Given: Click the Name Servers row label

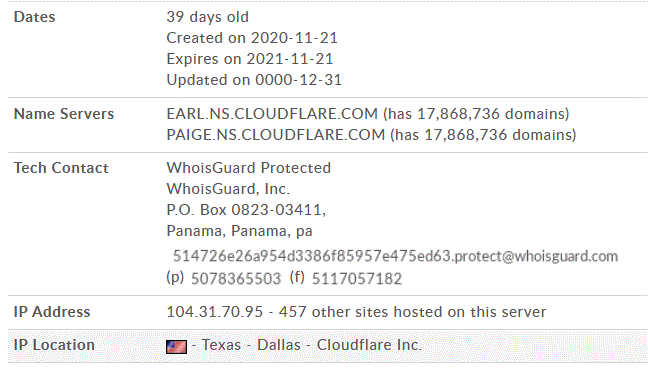Looking at the screenshot, I should pos(64,114).
